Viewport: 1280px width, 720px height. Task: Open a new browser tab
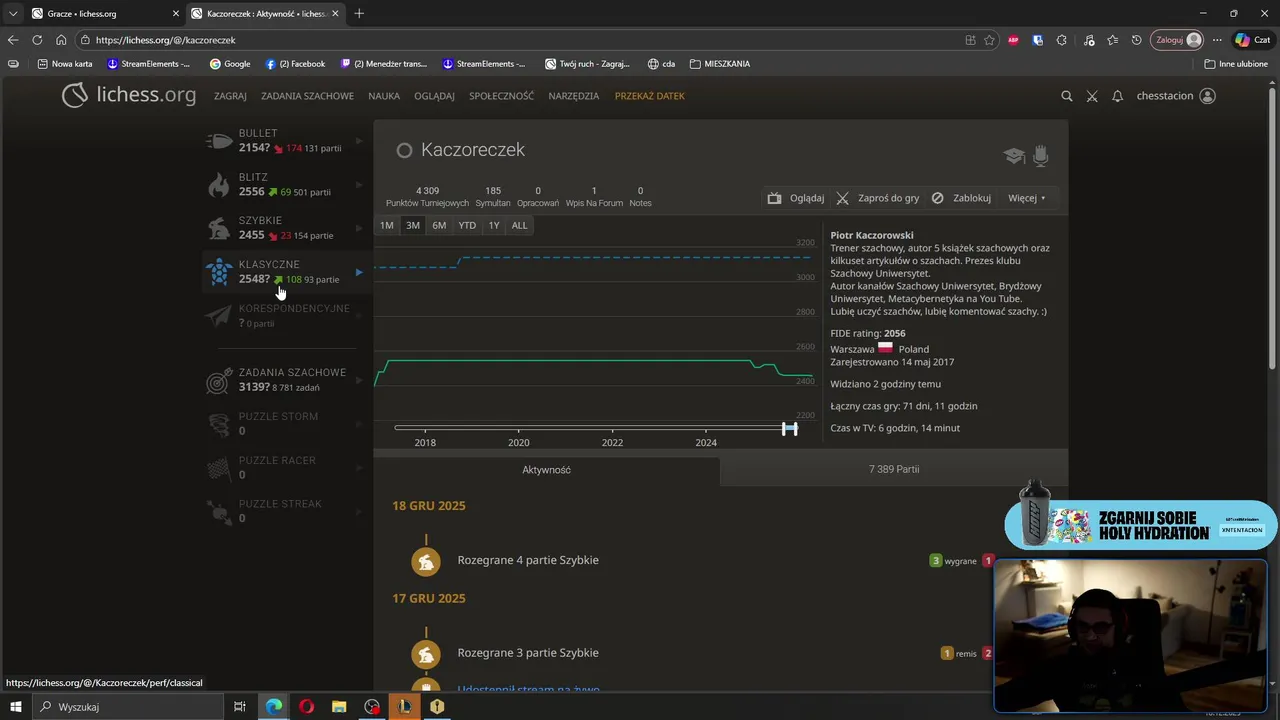pyautogui.click(x=359, y=13)
